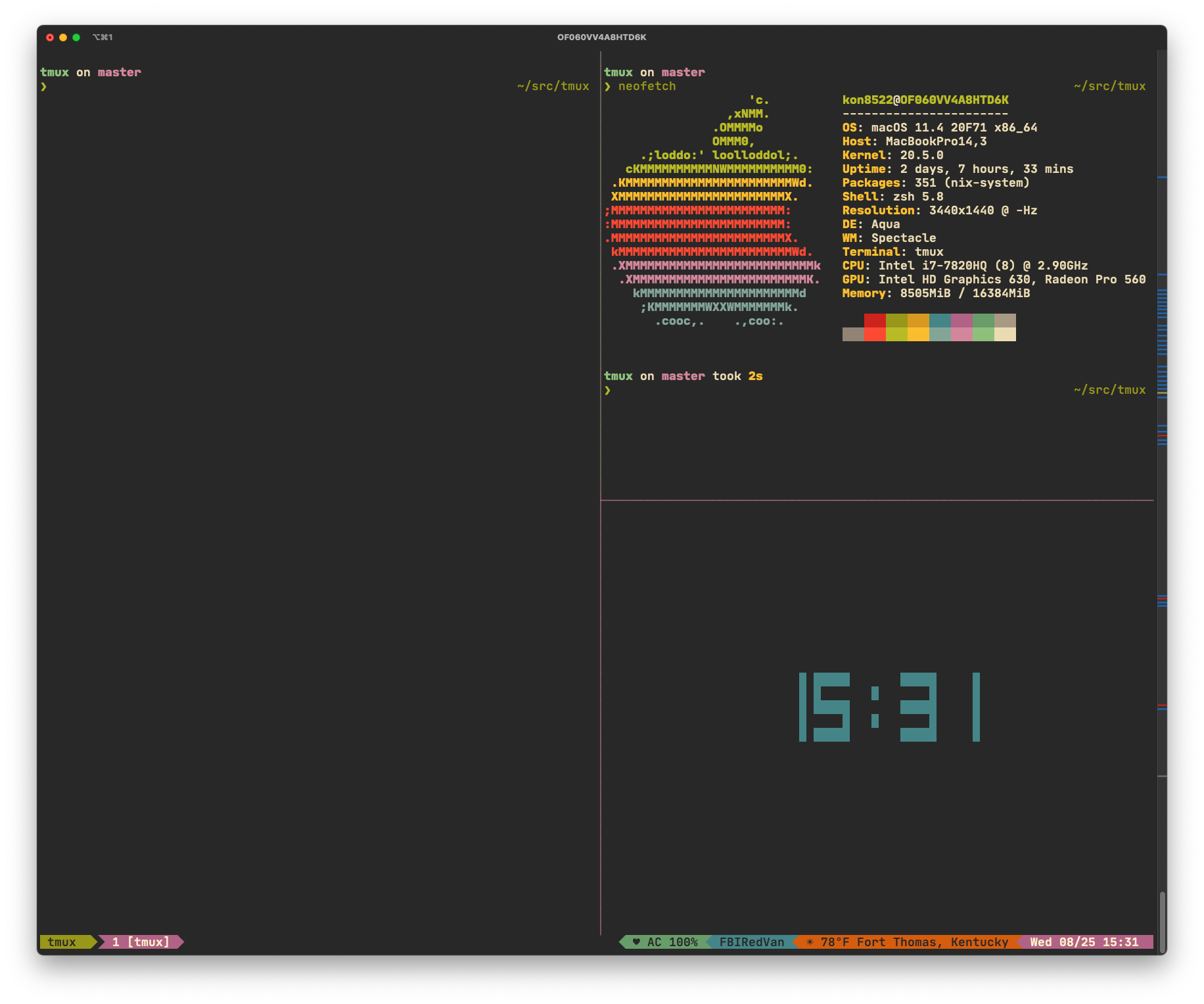Viewport: 1204px width, 1004px height.
Task: Click the Memory: 8505MiB line
Action: tap(936, 293)
